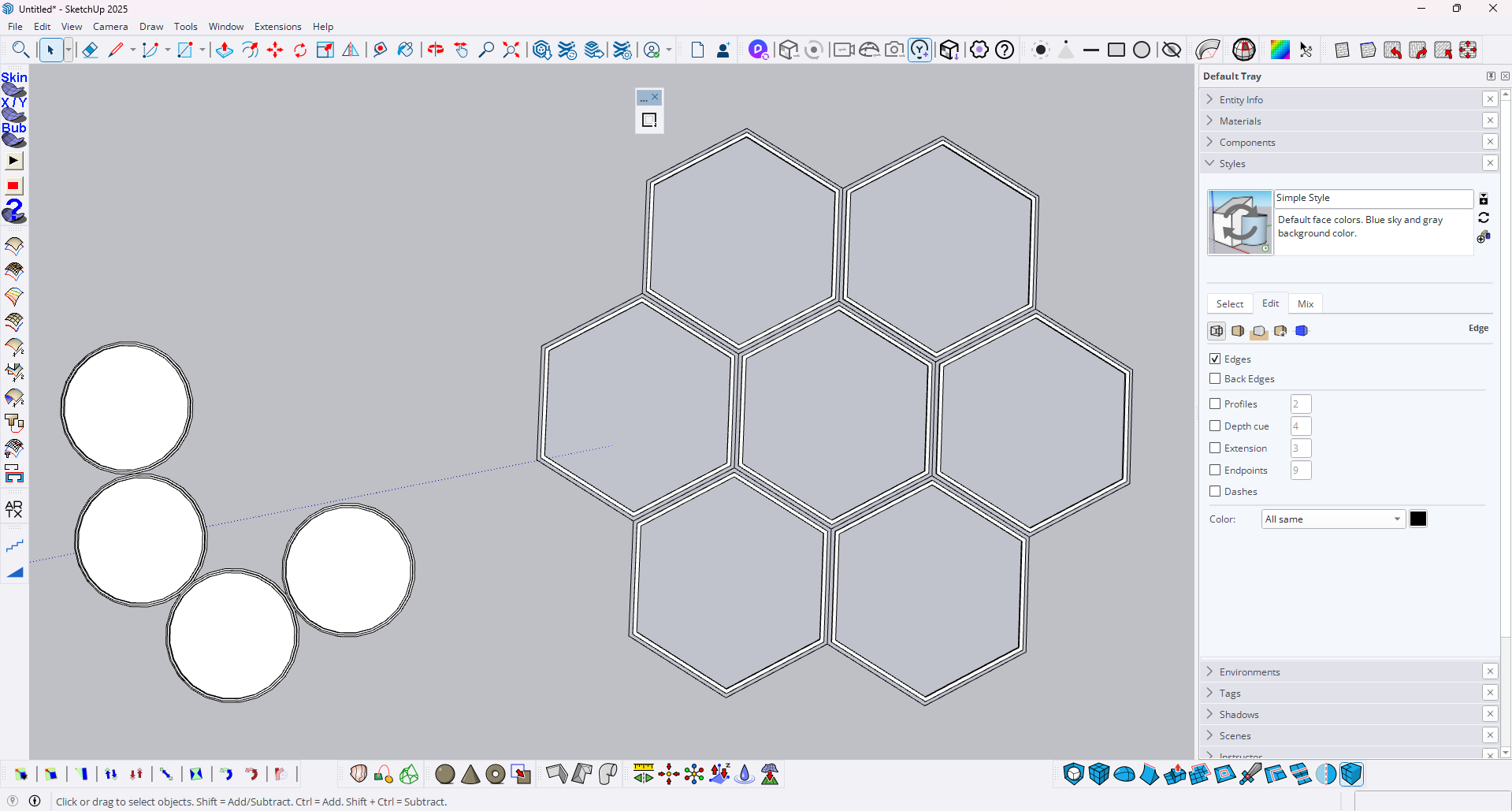Switch to the Select tab in Styles
1512x811 pixels.
(x=1229, y=303)
